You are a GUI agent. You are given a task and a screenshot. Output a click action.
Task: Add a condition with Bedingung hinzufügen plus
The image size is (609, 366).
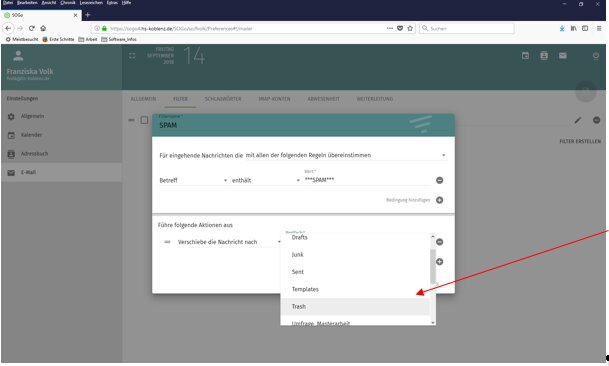pyautogui.click(x=439, y=200)
